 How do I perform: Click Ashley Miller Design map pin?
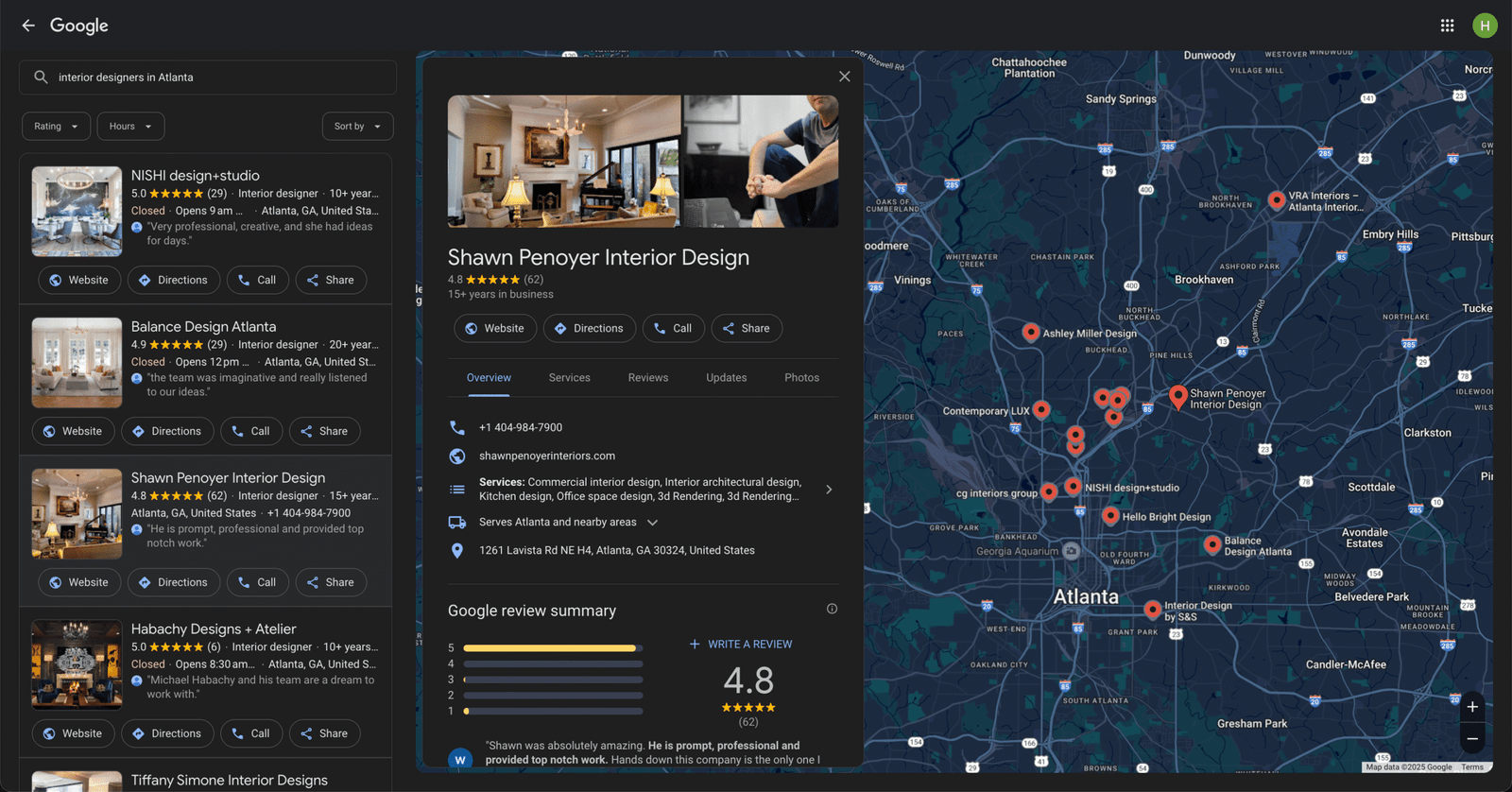pyautogui.click(x=1031, y=332)
